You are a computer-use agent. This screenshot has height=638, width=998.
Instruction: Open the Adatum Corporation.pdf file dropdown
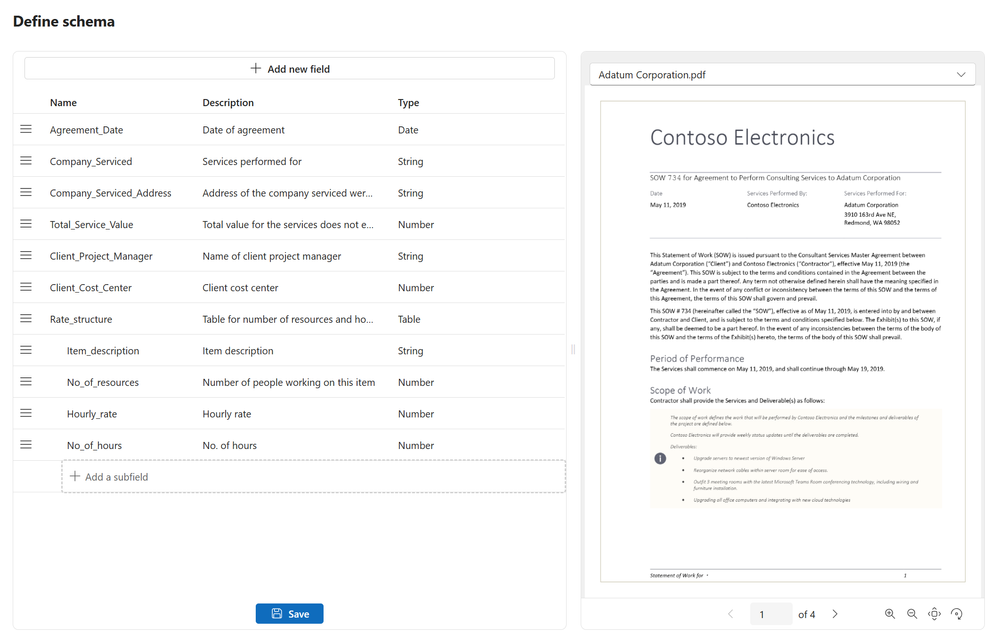(x=782, y=75)
